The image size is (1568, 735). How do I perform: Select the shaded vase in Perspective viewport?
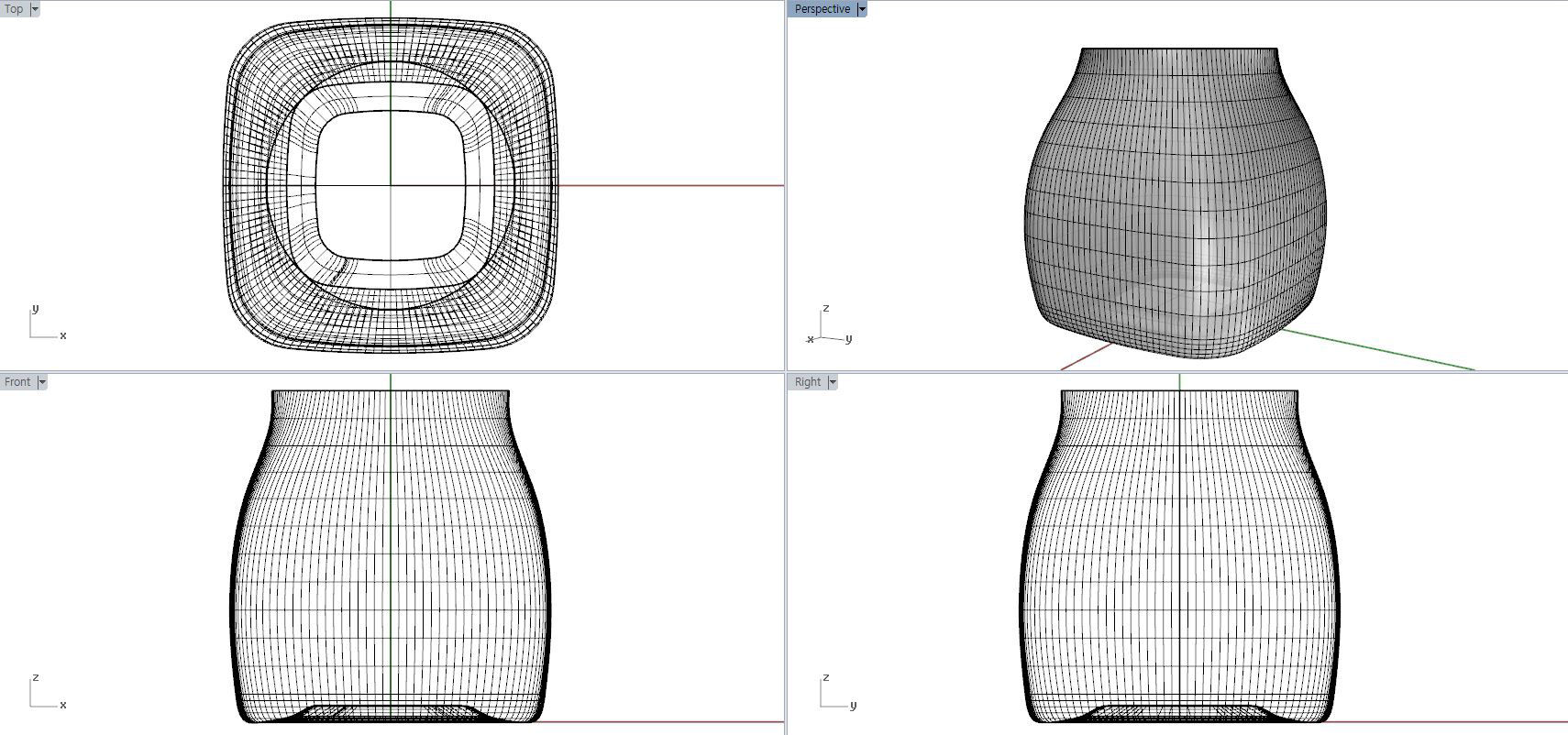pyautogui.click(x=1176, y=202)
